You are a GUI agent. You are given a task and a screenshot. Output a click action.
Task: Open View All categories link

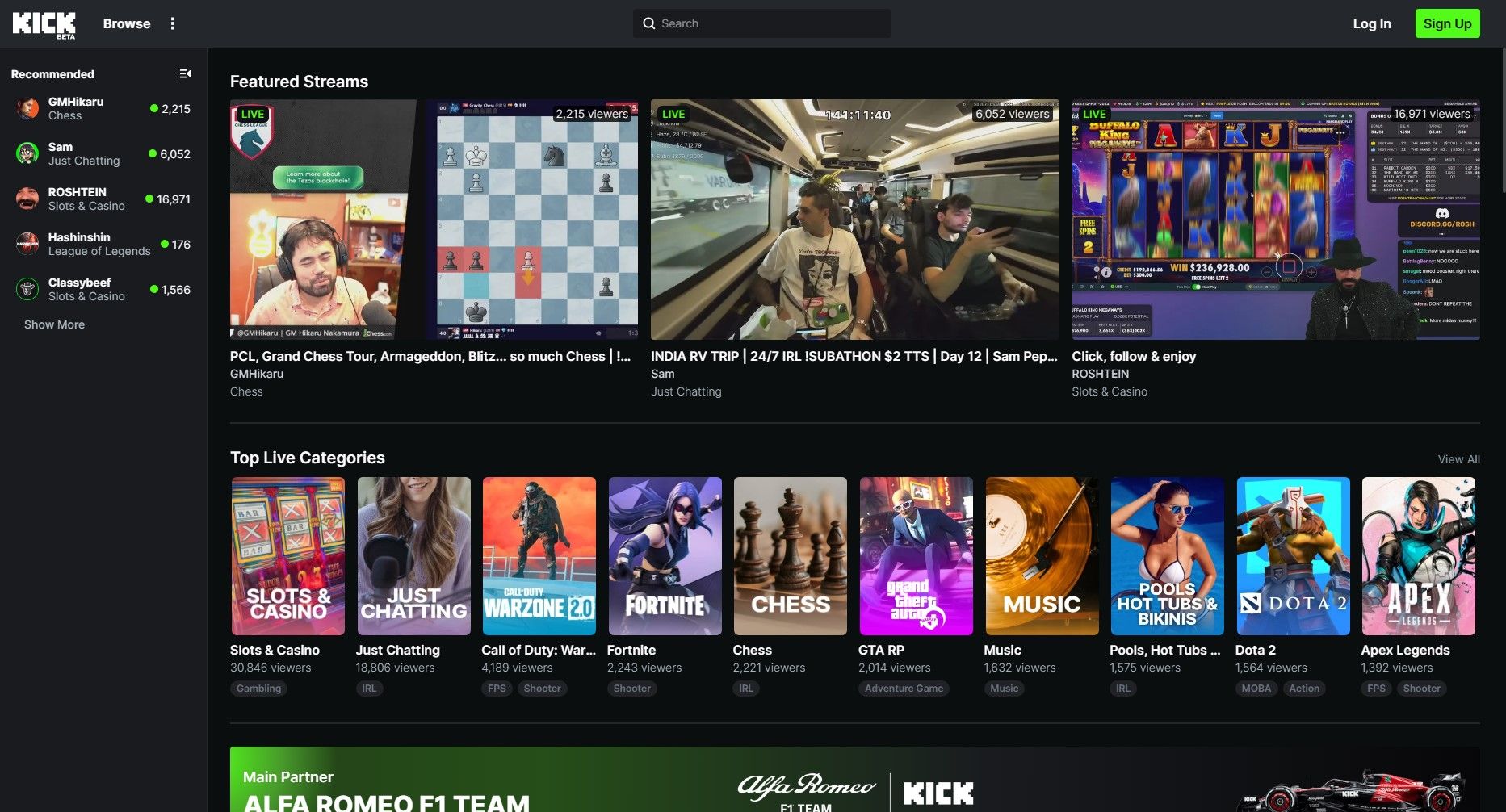click(1458, 459)
